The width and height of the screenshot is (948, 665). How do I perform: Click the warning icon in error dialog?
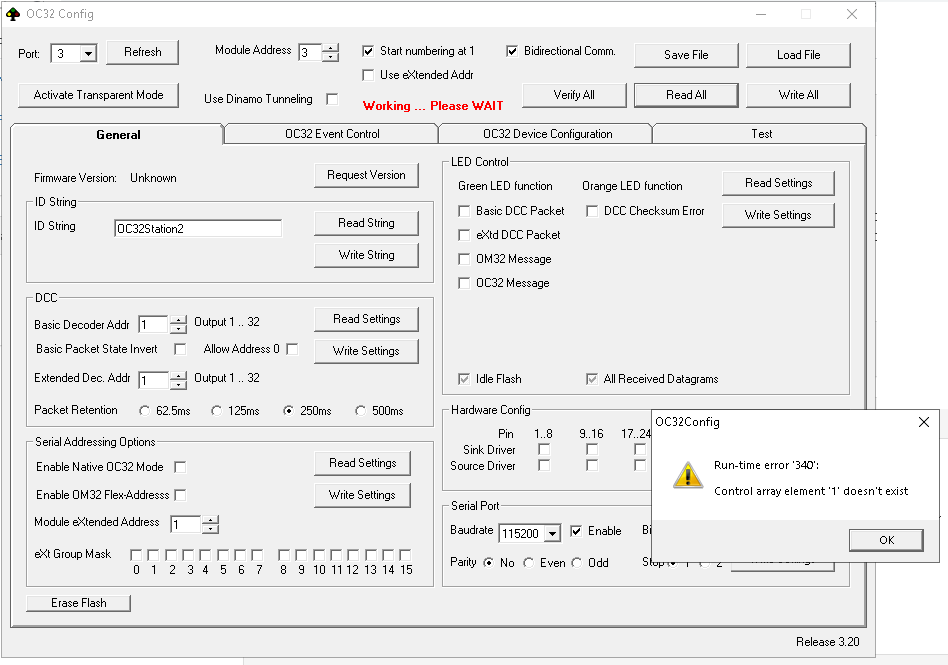click(687, 475)
